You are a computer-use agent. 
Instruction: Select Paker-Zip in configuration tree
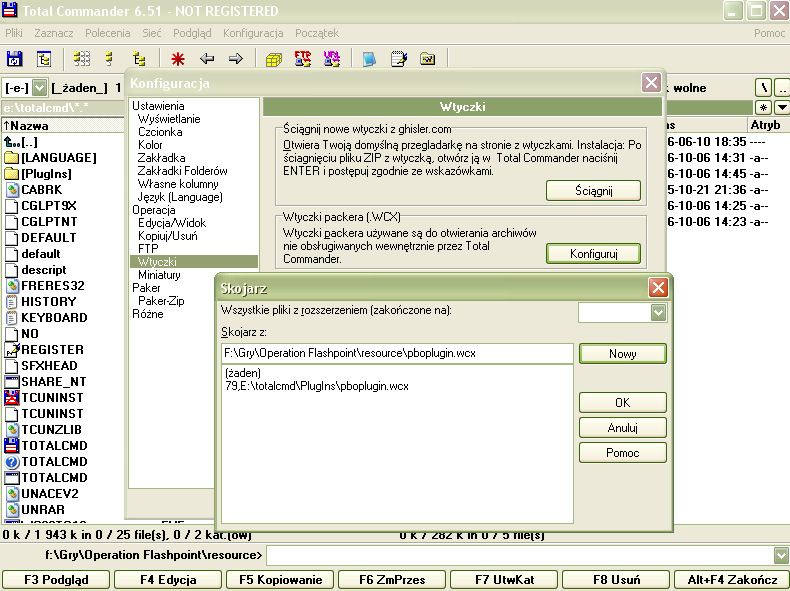pos(161,301)
